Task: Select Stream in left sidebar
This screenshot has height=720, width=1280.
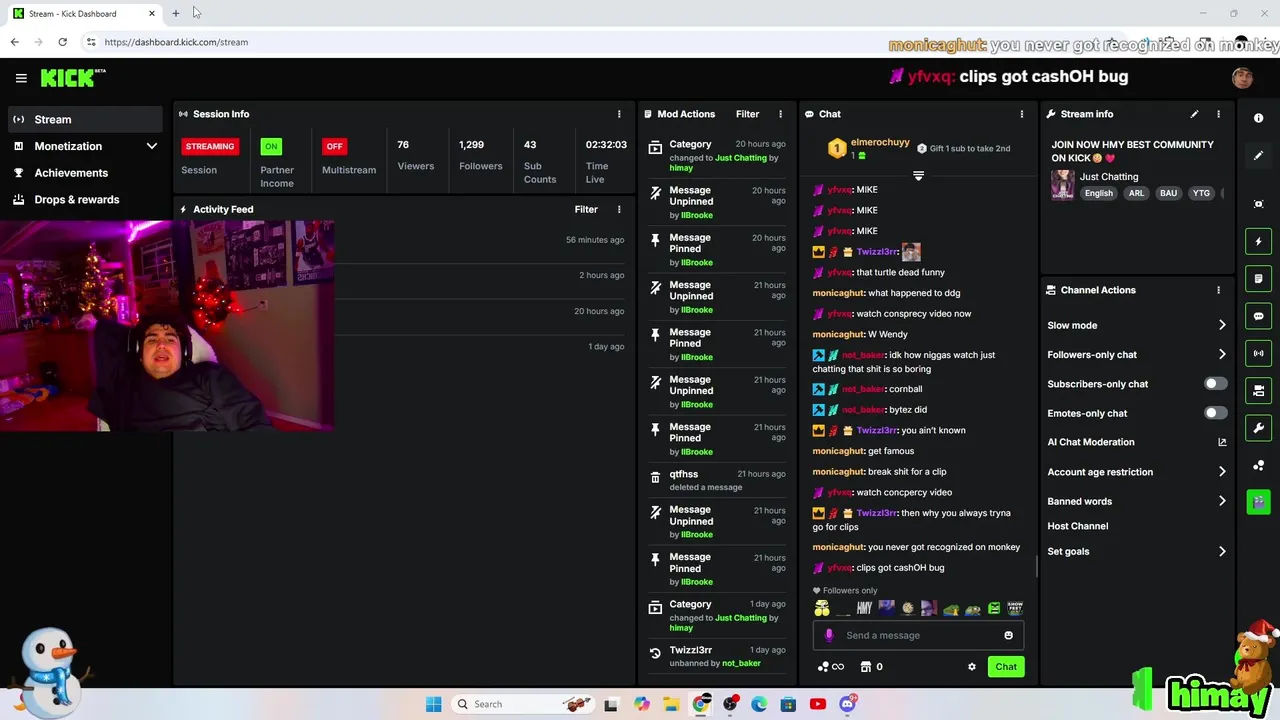Action: tap(86, 119)
